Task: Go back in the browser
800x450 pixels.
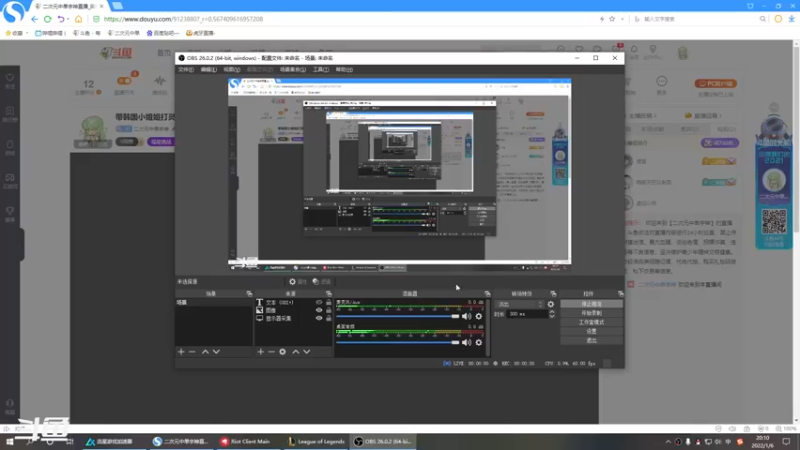Action: click(34, 19)
